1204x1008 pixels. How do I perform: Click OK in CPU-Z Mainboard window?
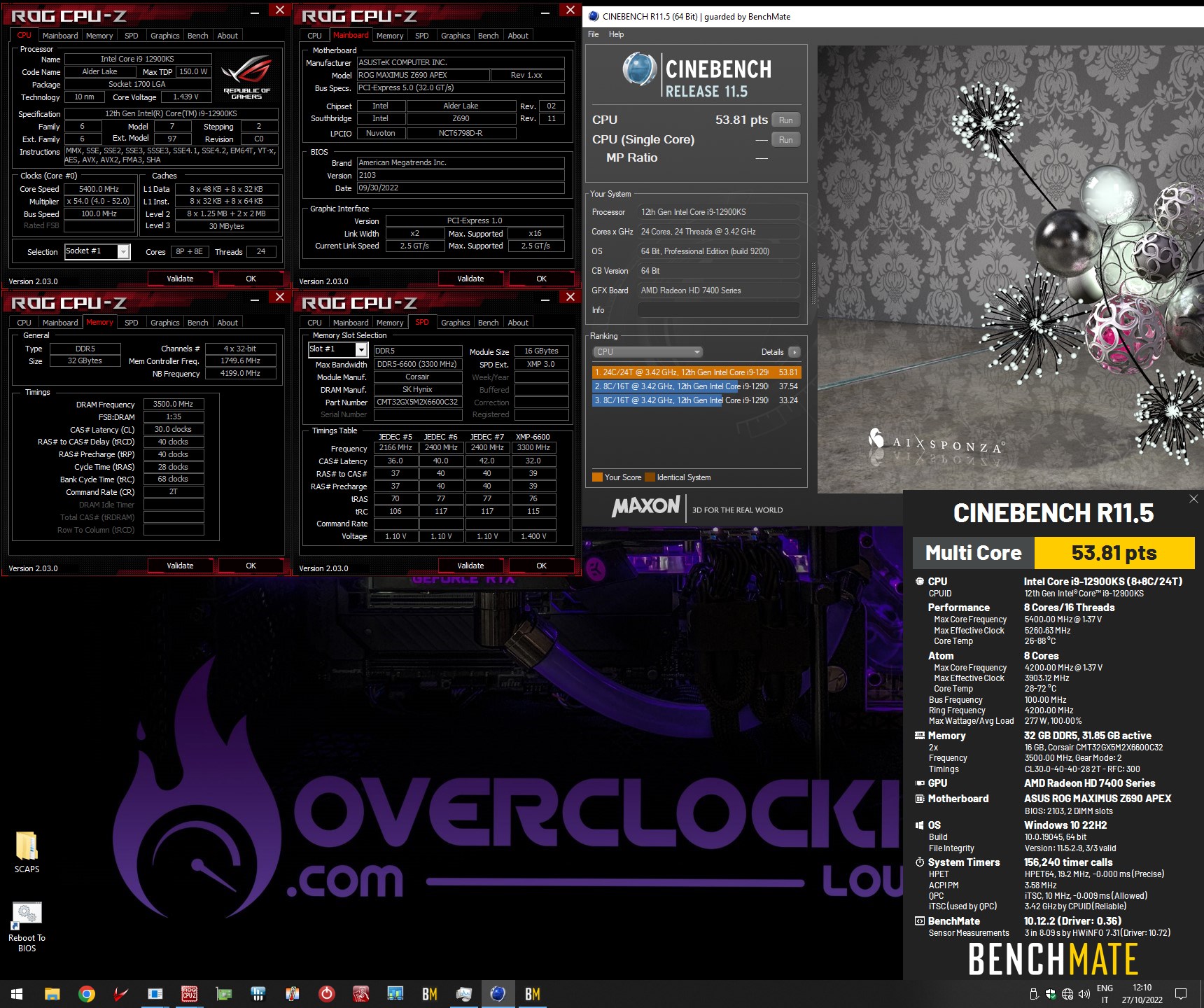(541, 279)
